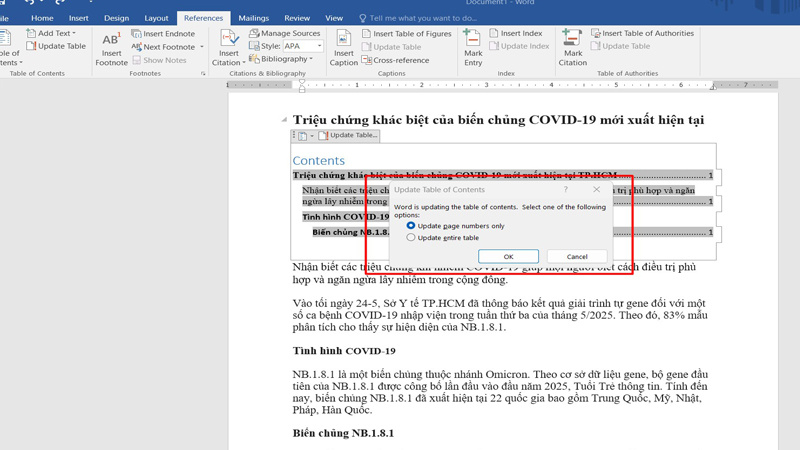The height and width of the screenshot is (450, 800).
Task: Click the Next Footnote icon
Action: [136, 46]
